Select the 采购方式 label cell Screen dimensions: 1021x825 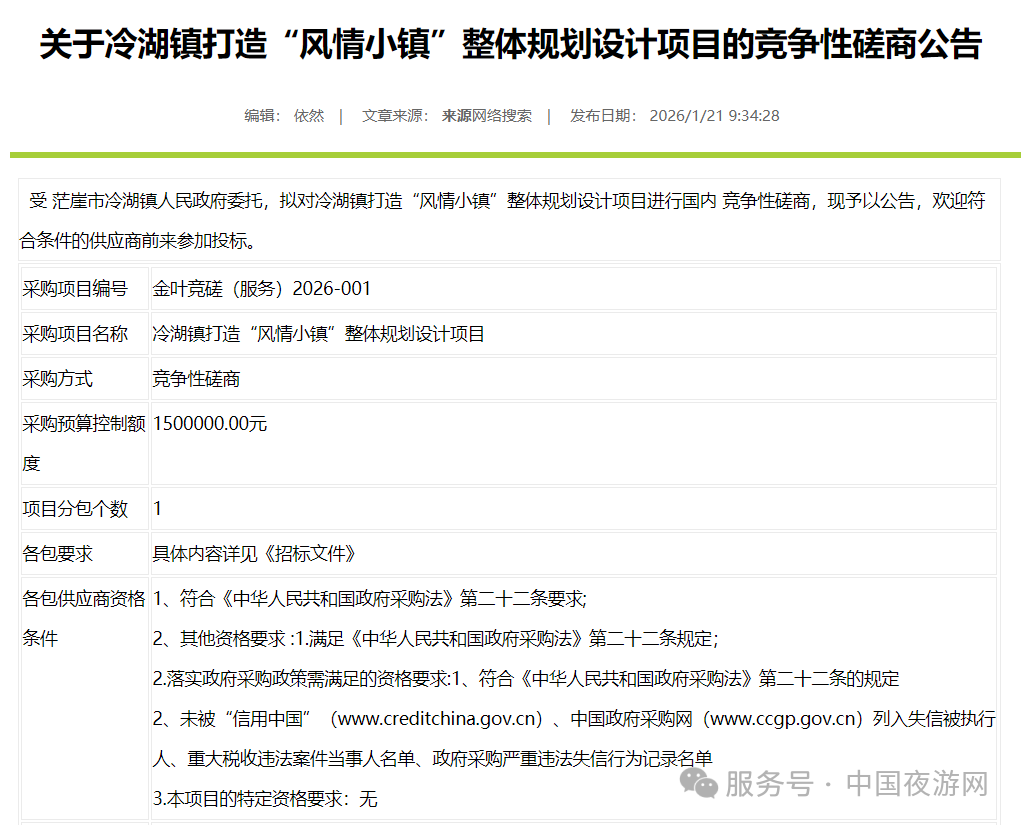[58, 379]
